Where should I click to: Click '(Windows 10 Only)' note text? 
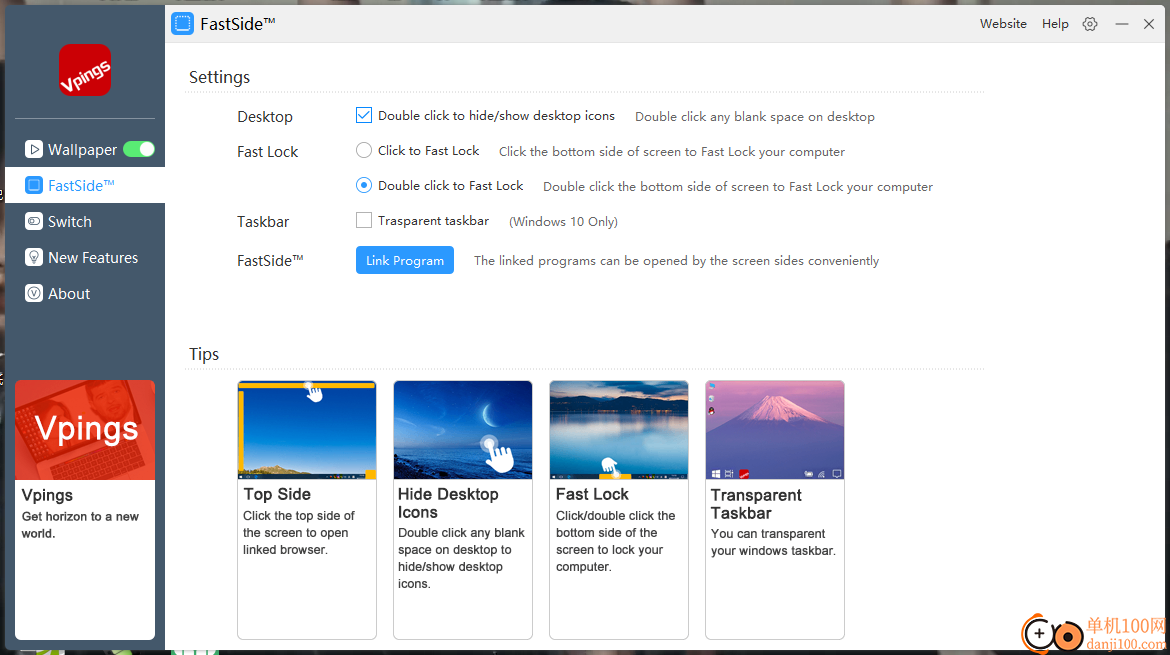point(563,222)
